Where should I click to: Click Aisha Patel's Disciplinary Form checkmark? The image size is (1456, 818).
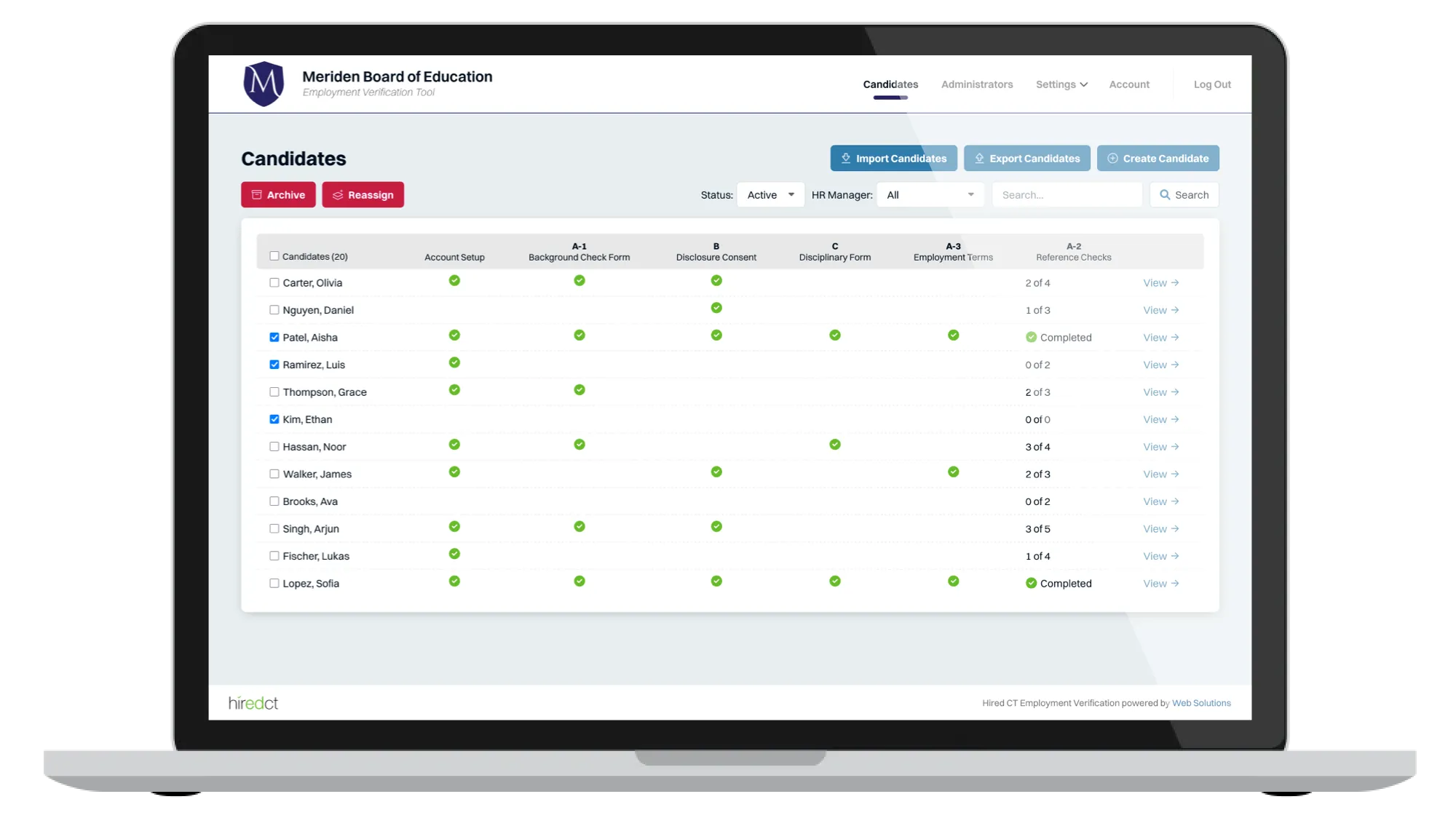point(835,335)
